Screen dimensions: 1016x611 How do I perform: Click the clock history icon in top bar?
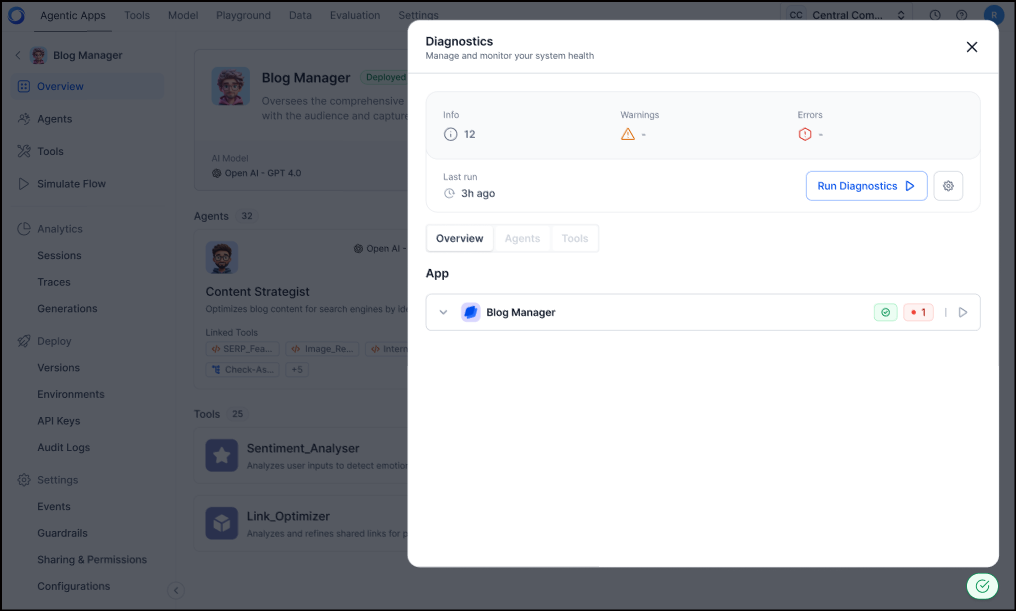pyautogui.click(x=935, y=15)
